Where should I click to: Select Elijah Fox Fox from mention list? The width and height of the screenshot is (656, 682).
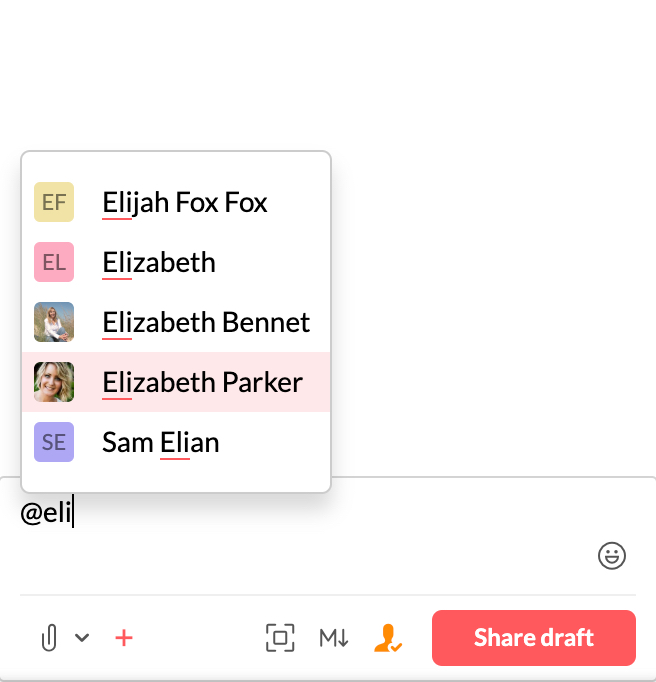[x=185, y=203]
